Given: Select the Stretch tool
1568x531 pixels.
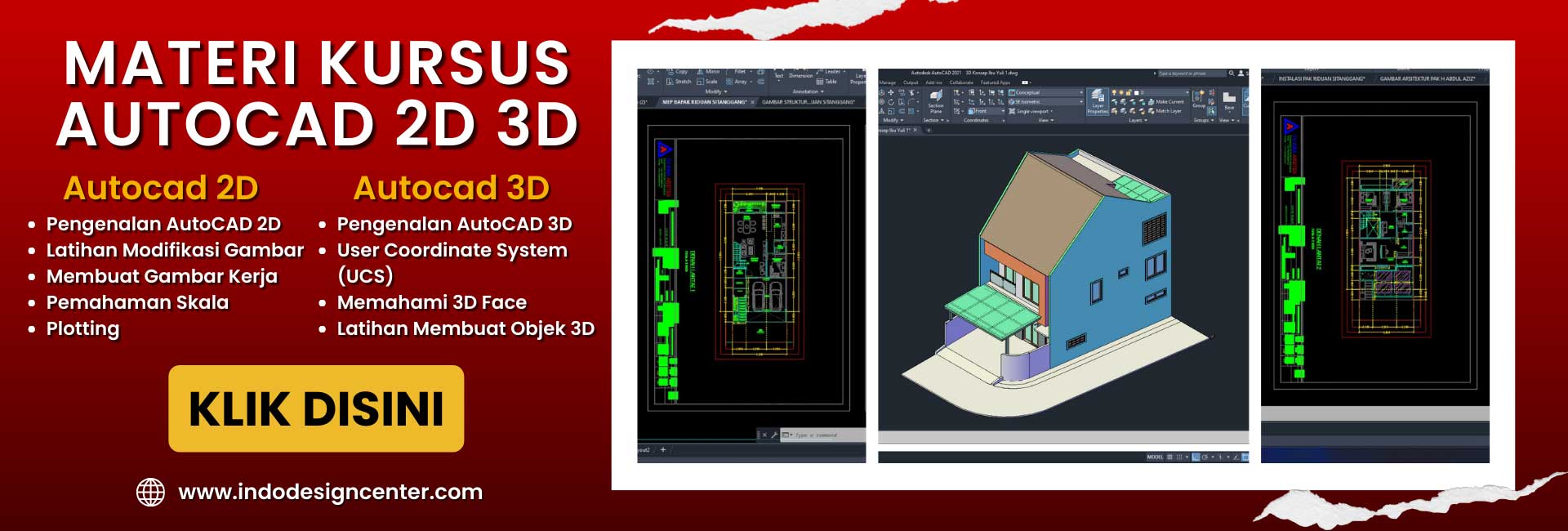Looking at the screenshot, I should tap(679, 82).
